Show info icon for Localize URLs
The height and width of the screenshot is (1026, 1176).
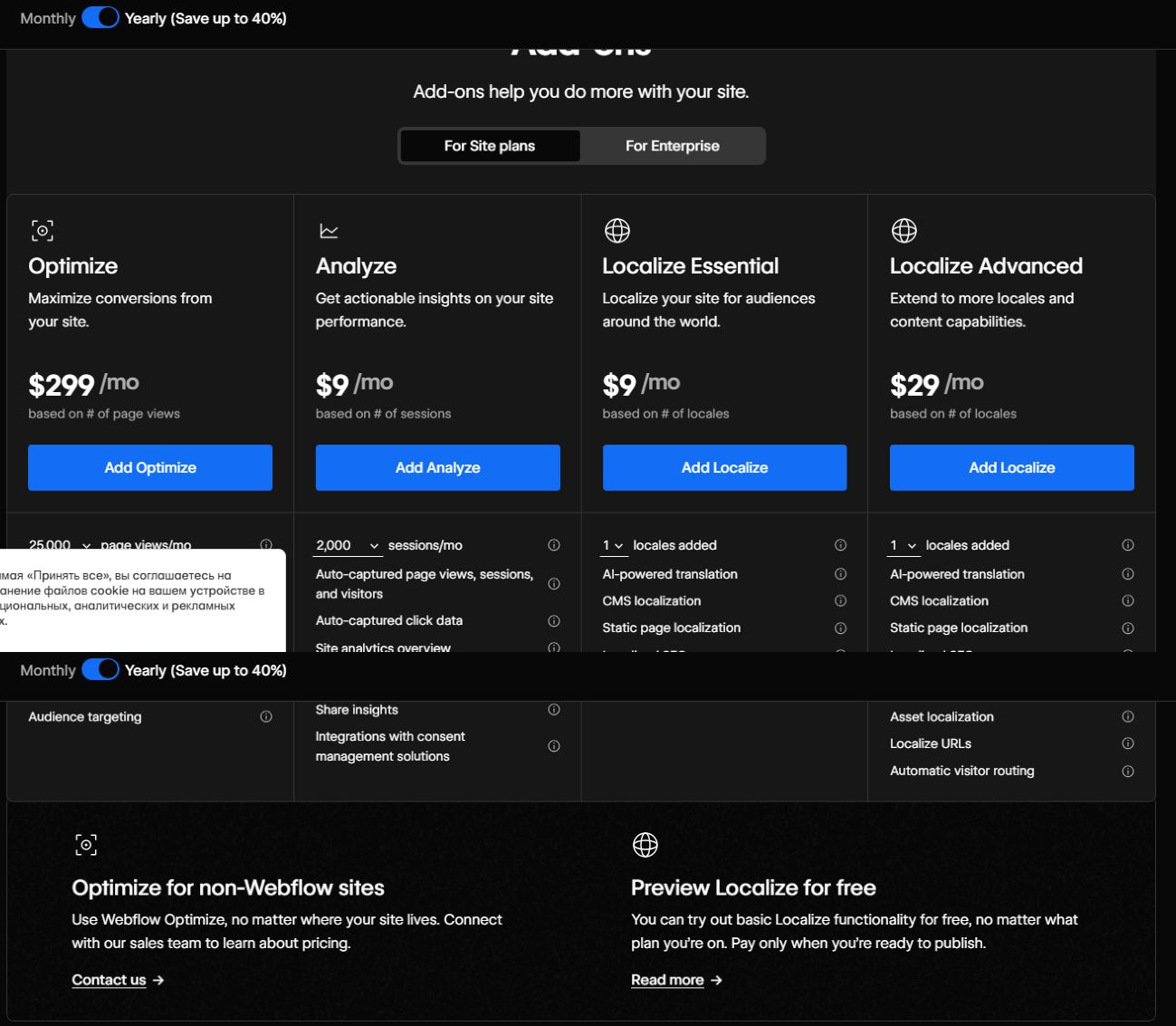point(1128,743)
